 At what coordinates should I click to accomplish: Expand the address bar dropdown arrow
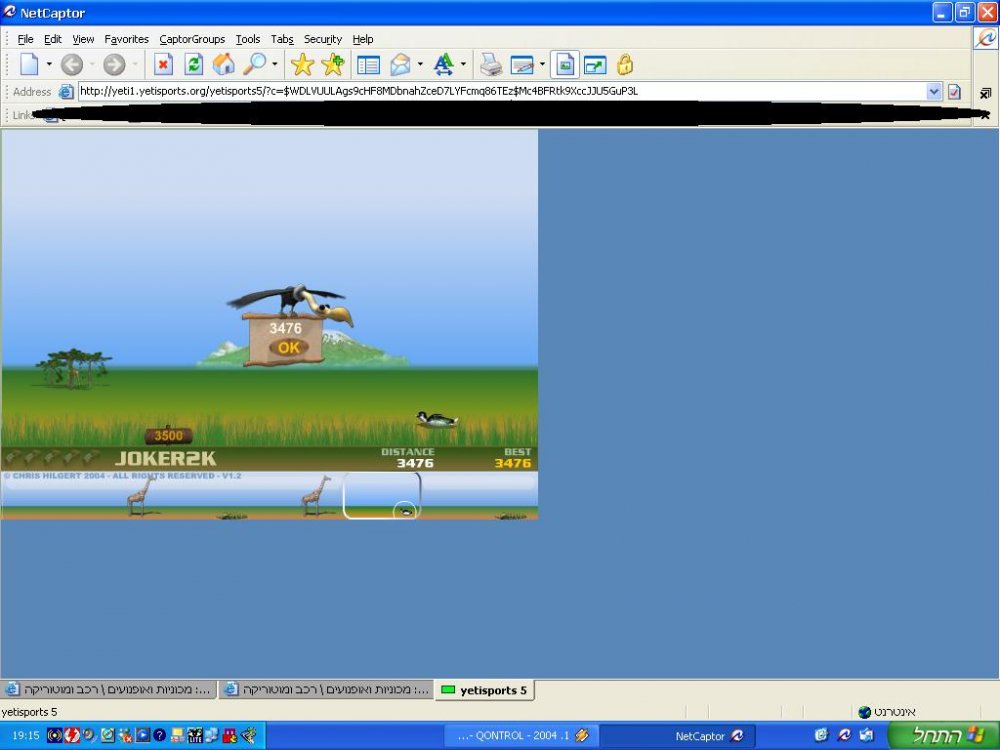coord(934,91)
